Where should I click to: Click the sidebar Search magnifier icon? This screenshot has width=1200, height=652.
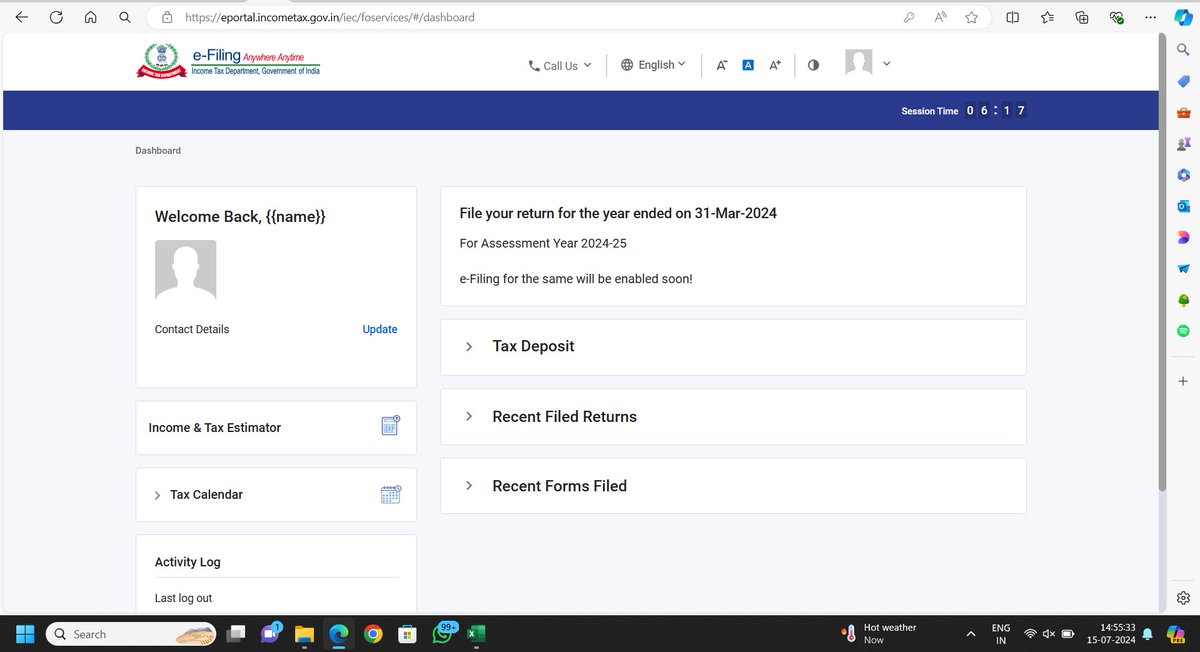point(1183,48)
